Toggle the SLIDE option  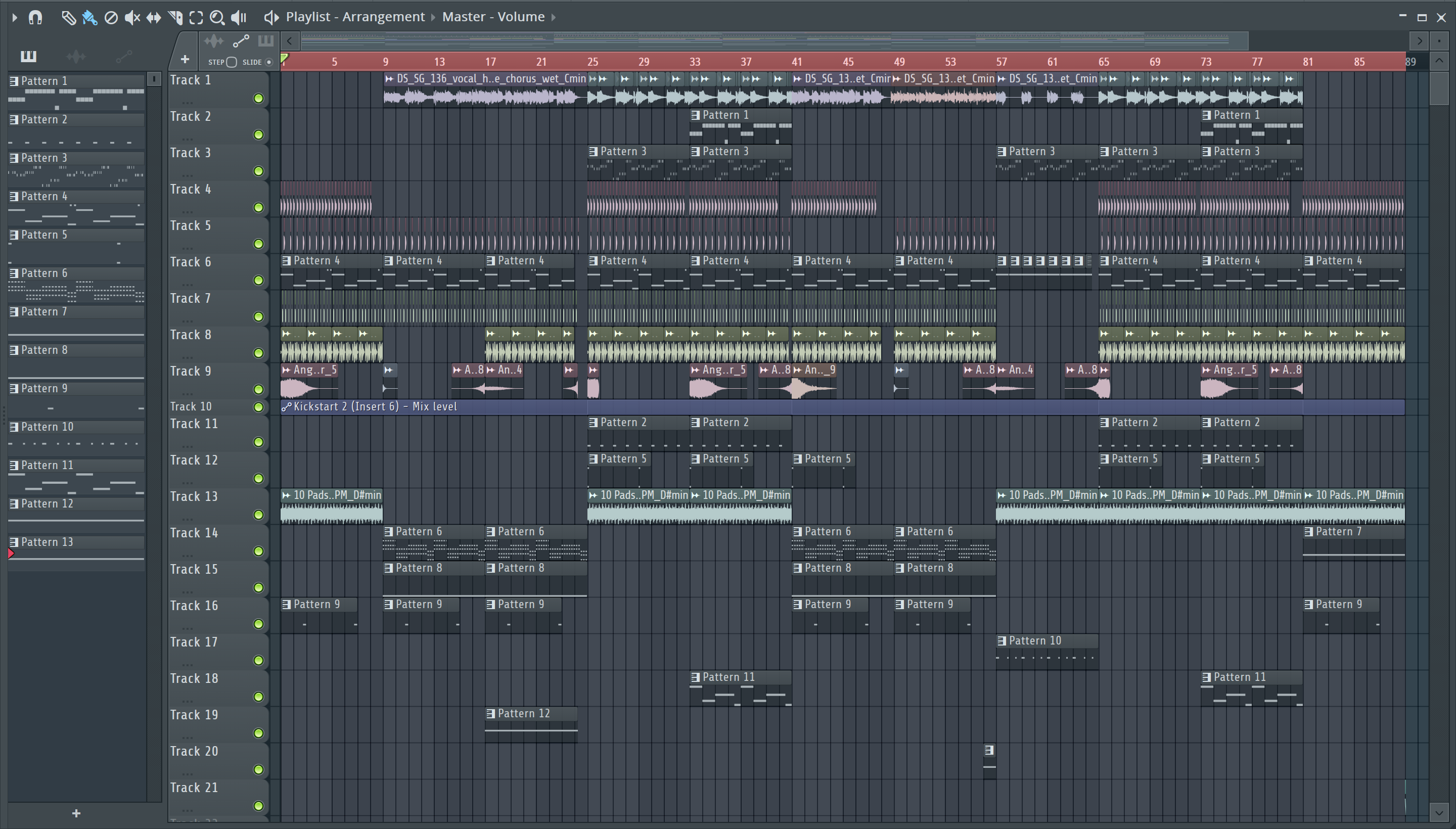coord(269,62)
